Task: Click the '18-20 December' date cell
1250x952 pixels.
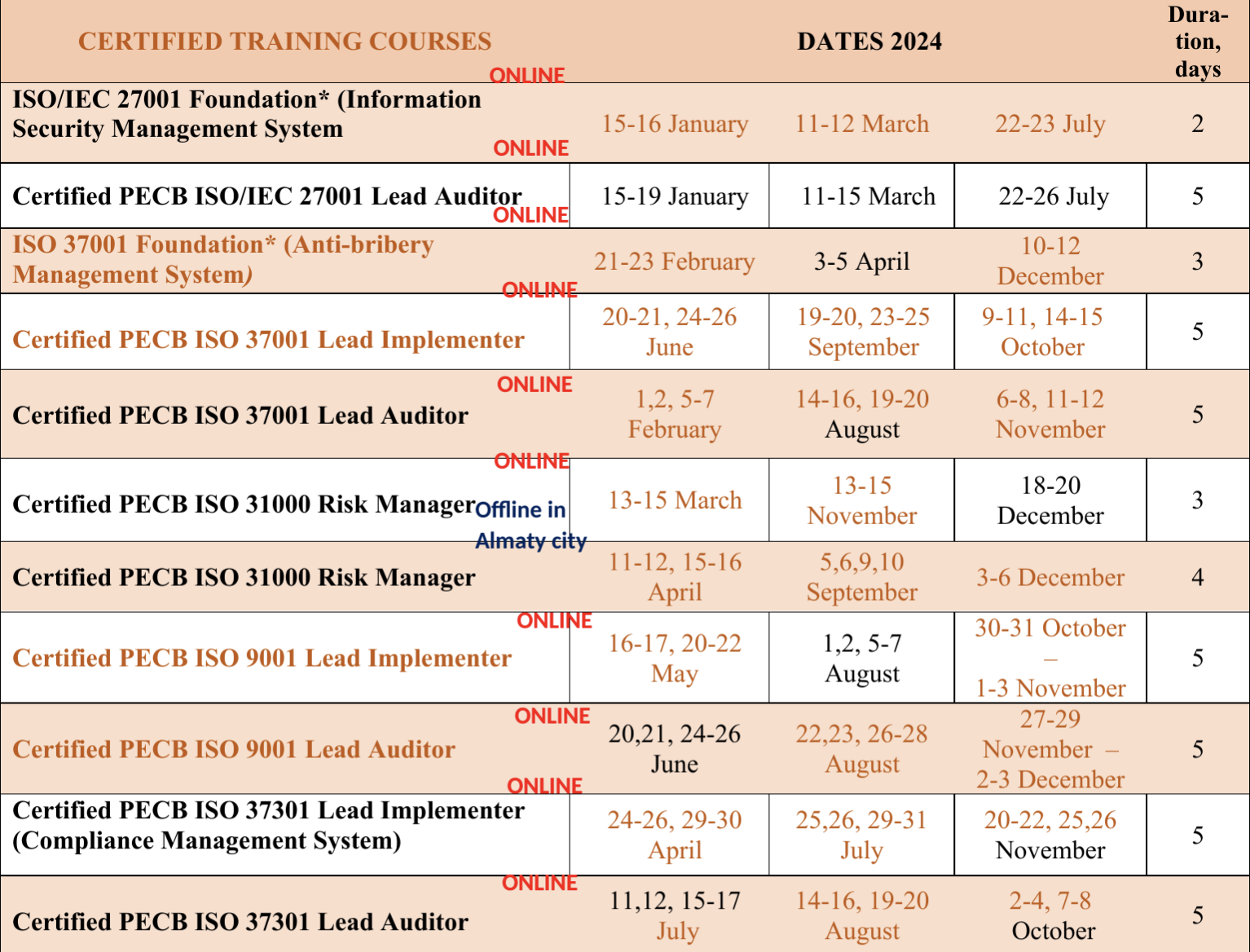Action: coord(1050,500)
